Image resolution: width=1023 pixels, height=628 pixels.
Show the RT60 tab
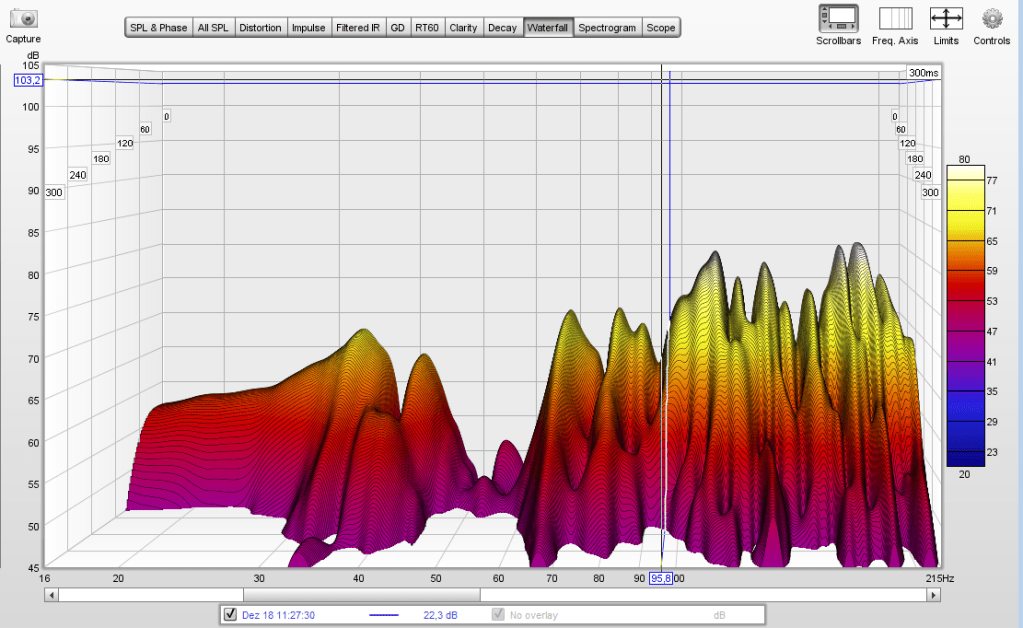point(427,28)
